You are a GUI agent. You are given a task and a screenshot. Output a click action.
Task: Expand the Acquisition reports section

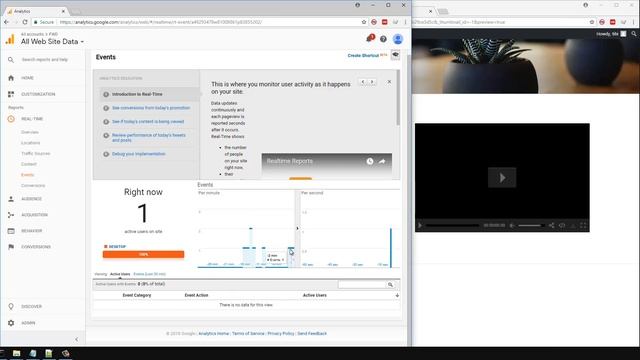coord(34,215)
